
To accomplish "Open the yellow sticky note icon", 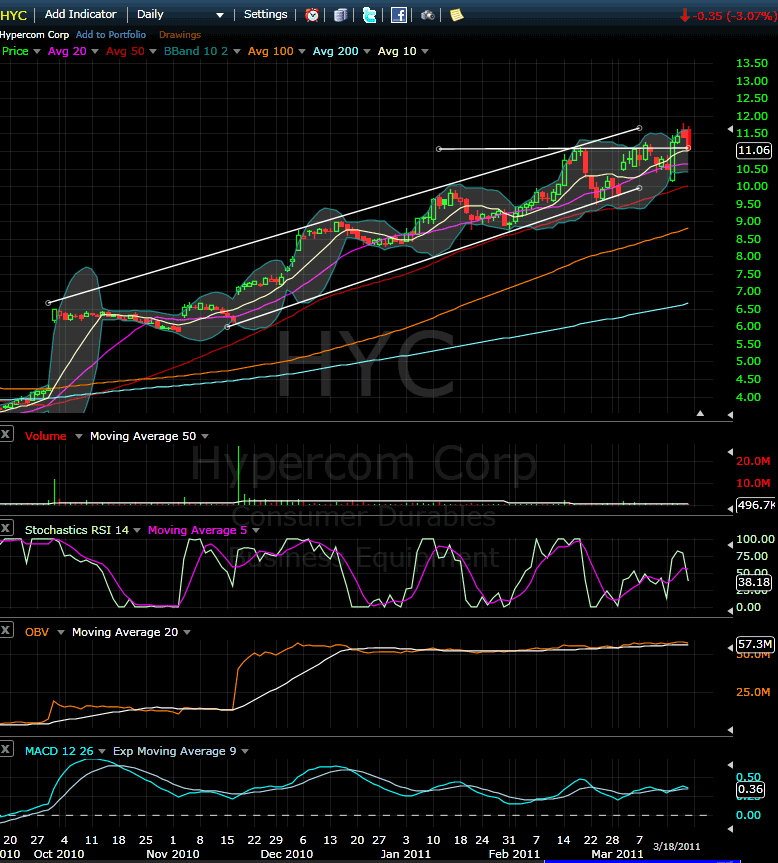I will click(x=456, y=15).
